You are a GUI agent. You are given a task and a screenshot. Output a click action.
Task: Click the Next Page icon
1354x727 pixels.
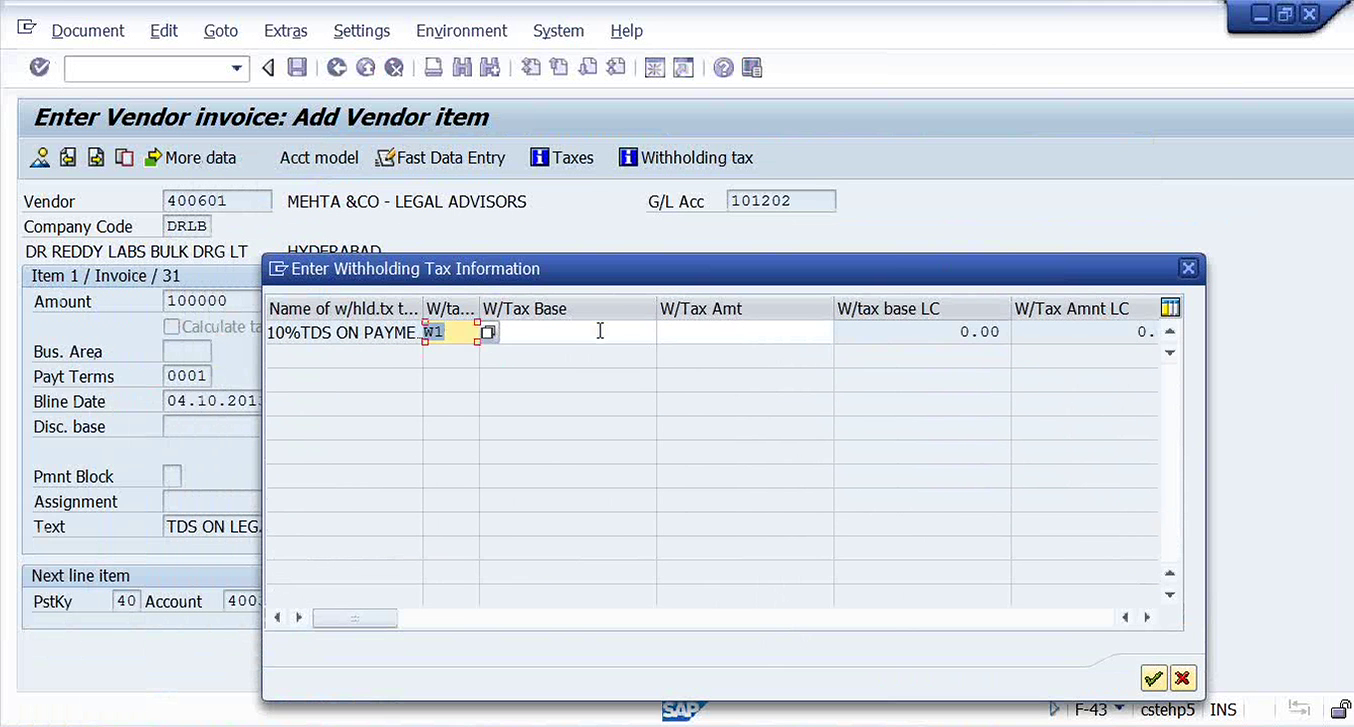point(588,68)
